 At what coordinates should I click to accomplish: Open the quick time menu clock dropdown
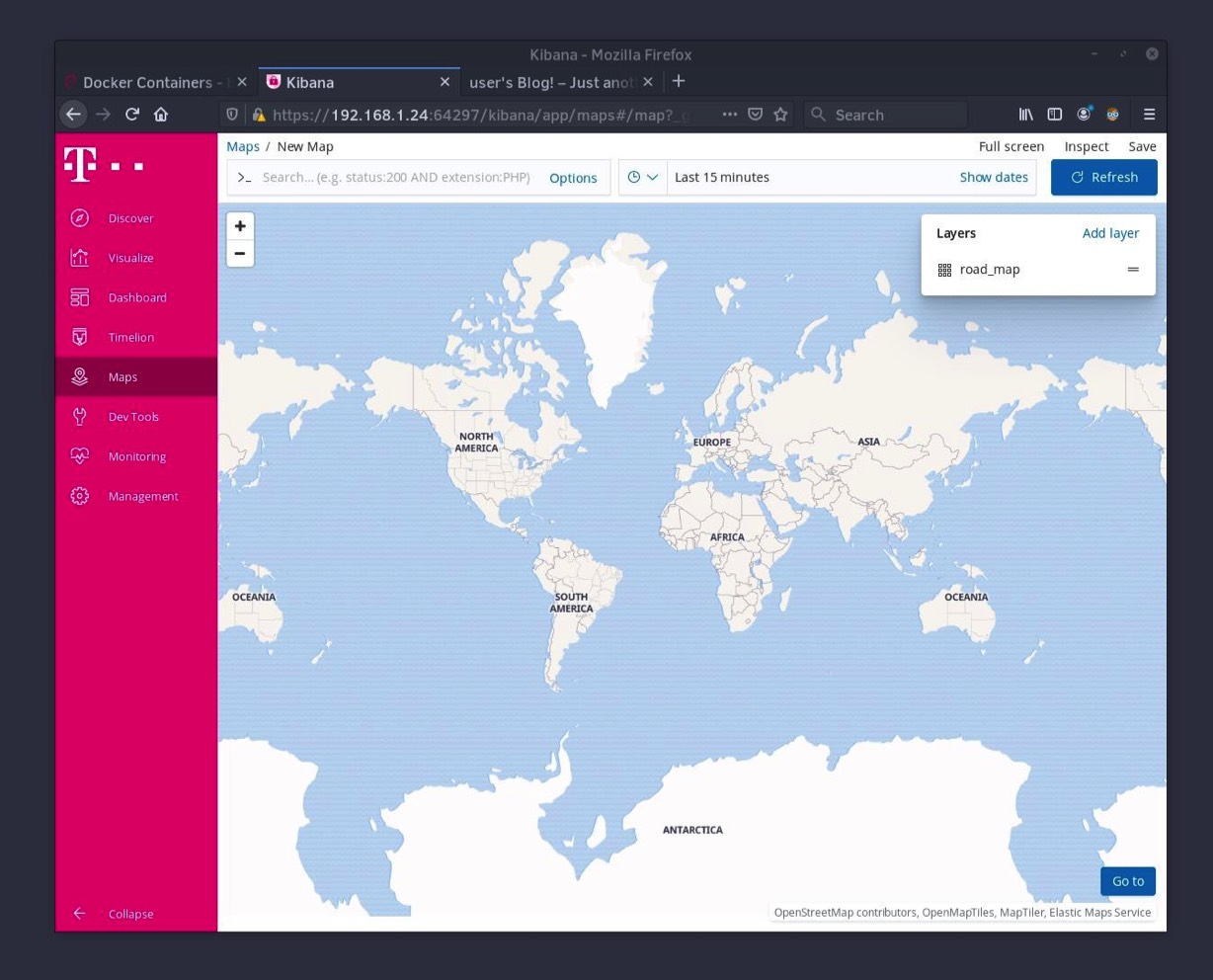coord(643,178)
